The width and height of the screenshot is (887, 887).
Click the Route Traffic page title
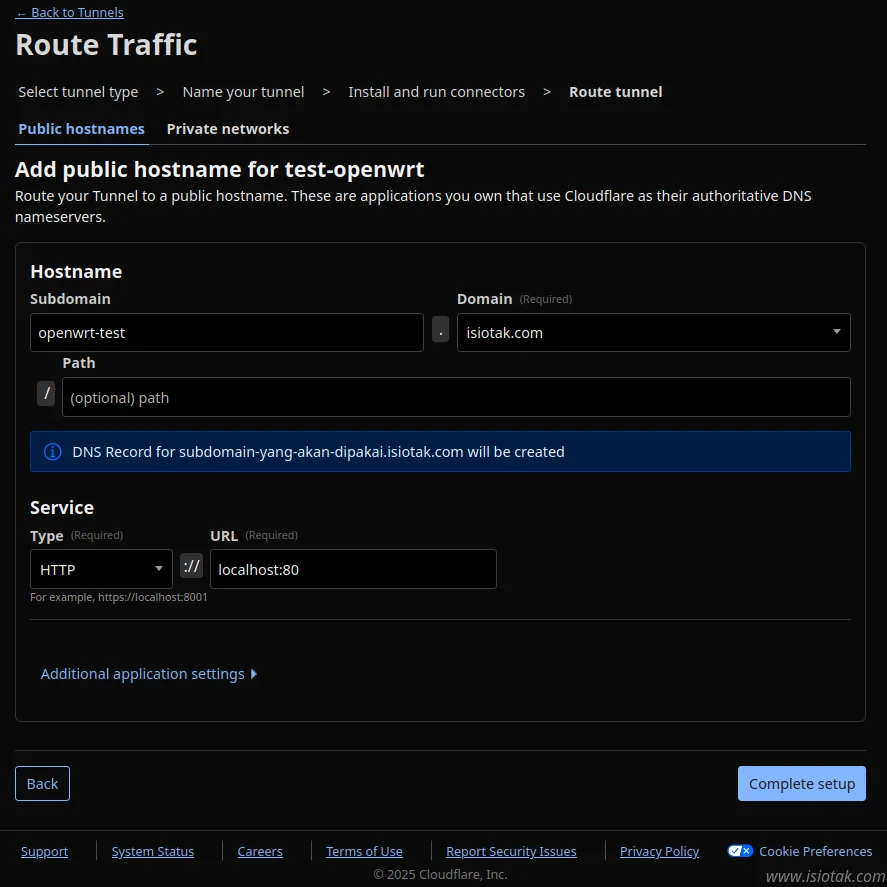[x=106, y=44]
